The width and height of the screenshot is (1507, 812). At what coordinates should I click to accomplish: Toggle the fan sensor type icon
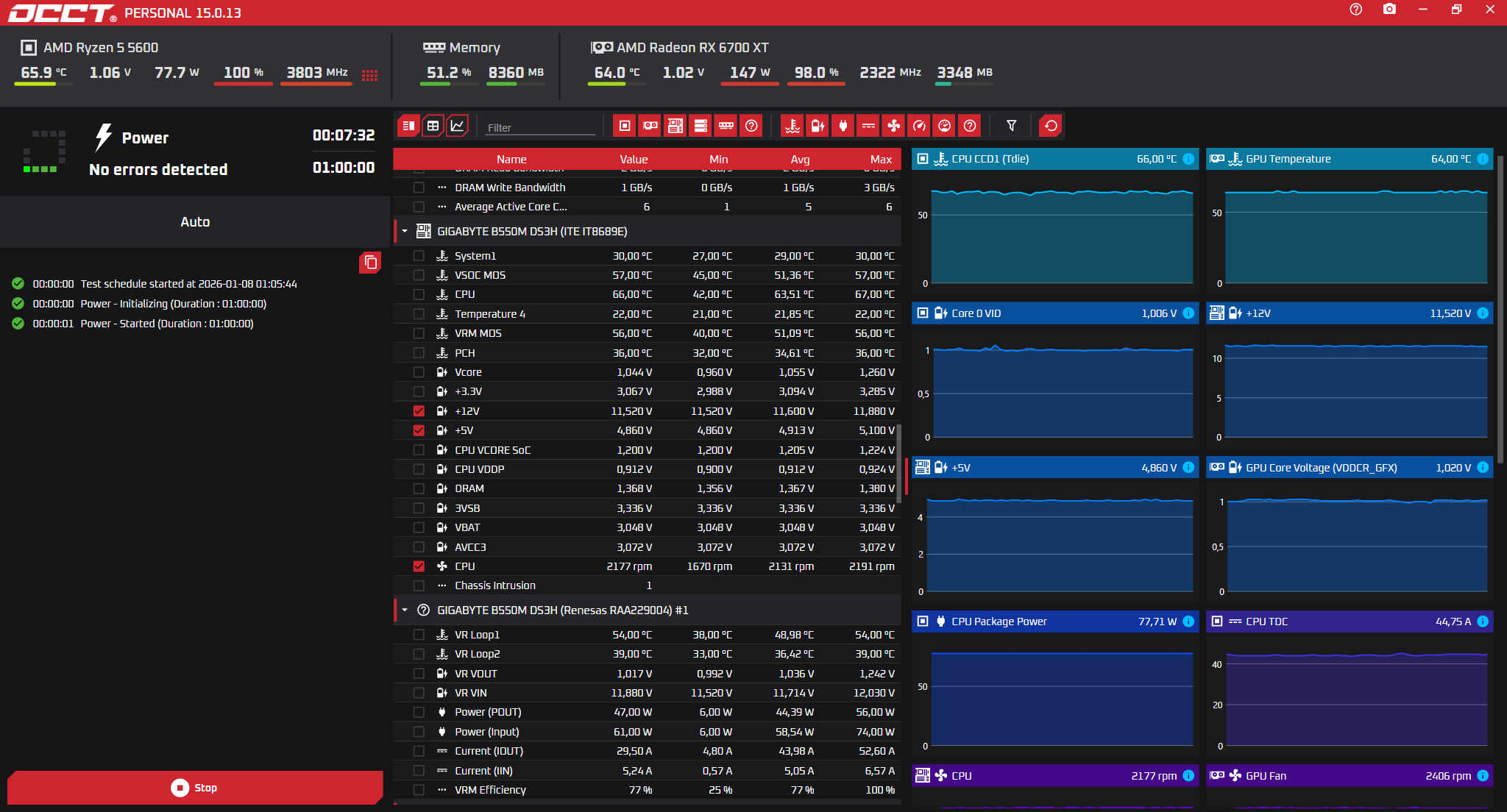[894, 126]
